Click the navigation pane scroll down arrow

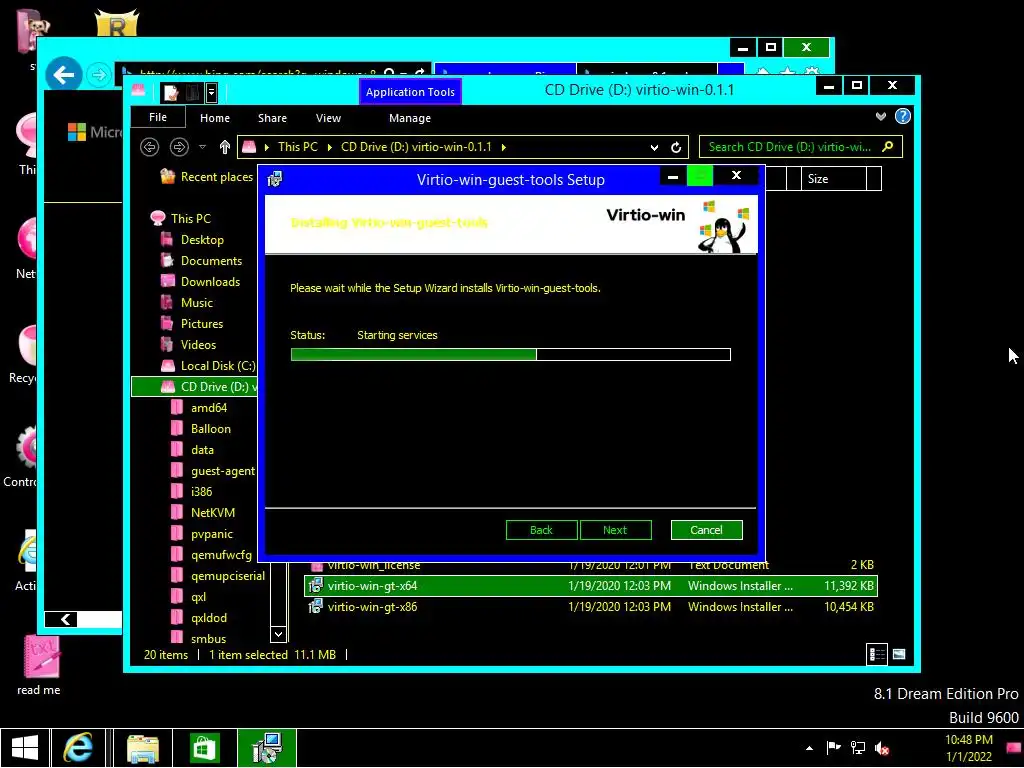tap(278, 633)
